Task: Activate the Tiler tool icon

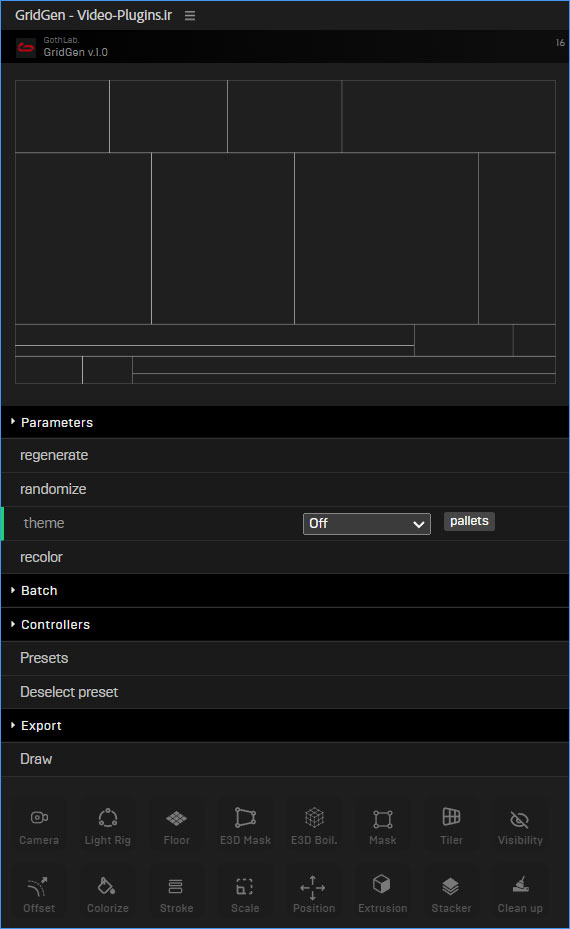Action: click(451, 816)
